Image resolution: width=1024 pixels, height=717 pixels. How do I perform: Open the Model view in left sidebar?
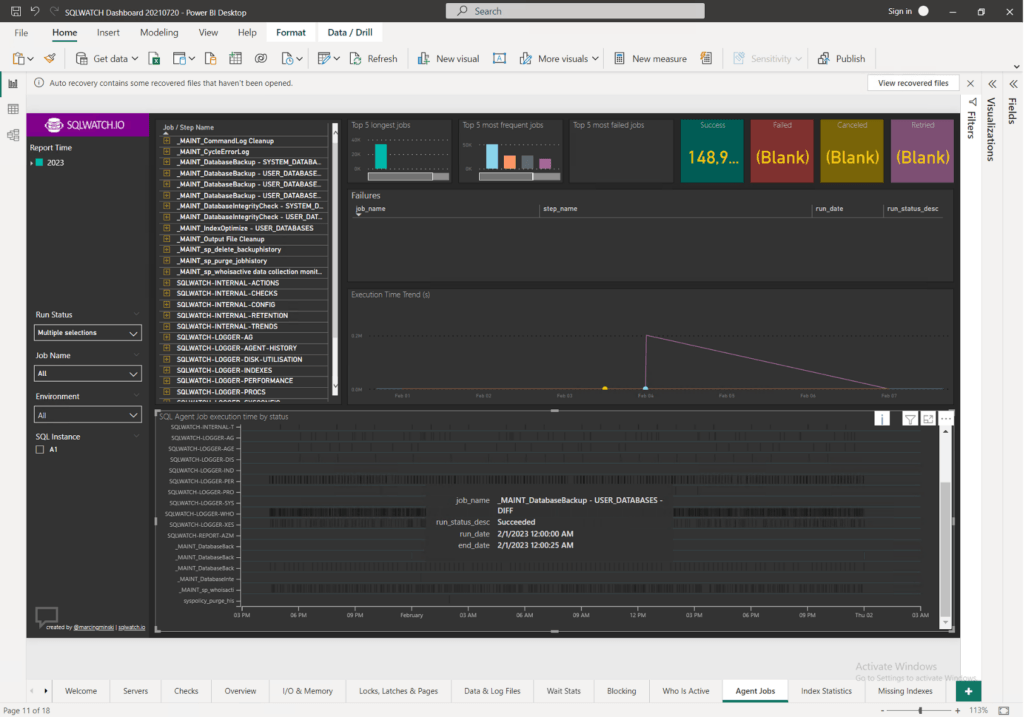pos(13,135)
